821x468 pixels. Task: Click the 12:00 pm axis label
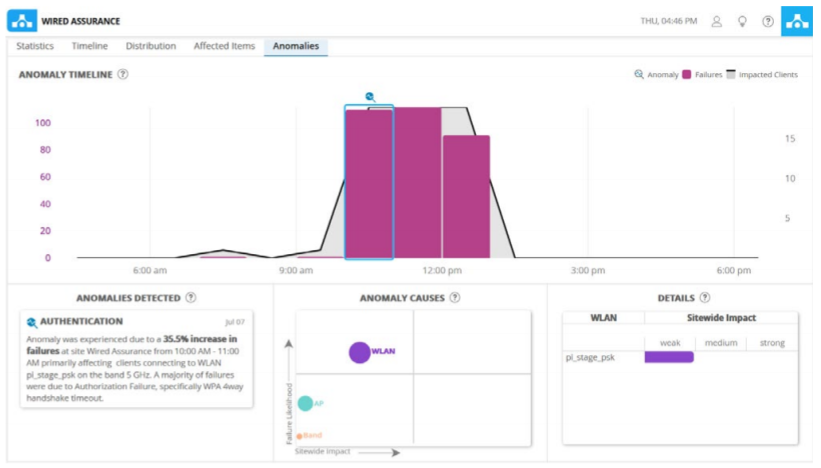[x=442, y=271]
